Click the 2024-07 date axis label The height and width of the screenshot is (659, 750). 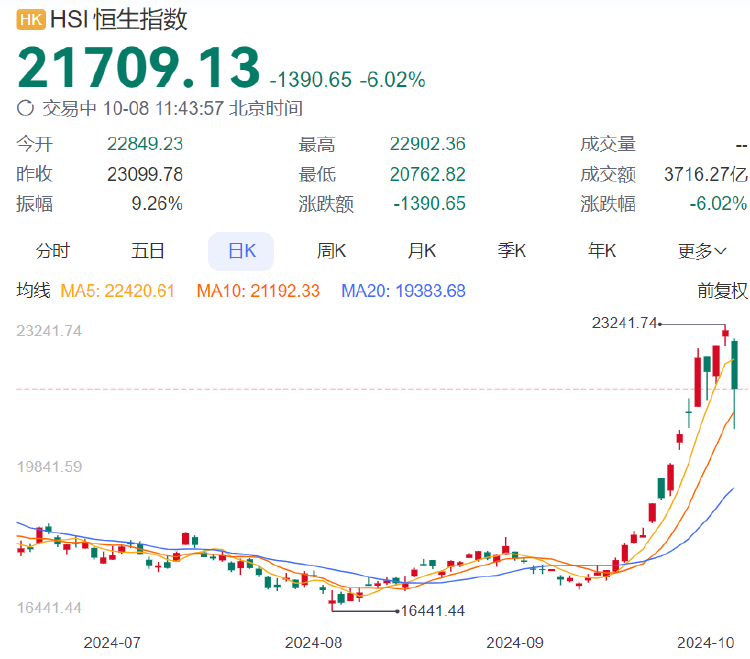112,642
